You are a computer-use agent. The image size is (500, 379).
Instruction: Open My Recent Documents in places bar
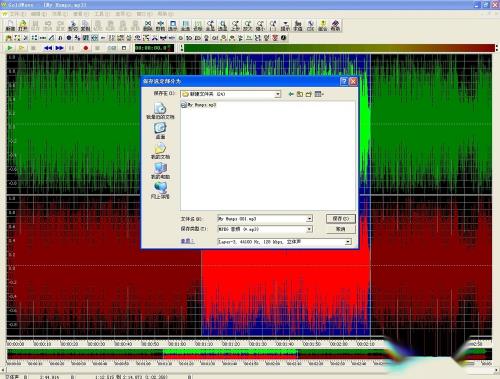(160, 111)
